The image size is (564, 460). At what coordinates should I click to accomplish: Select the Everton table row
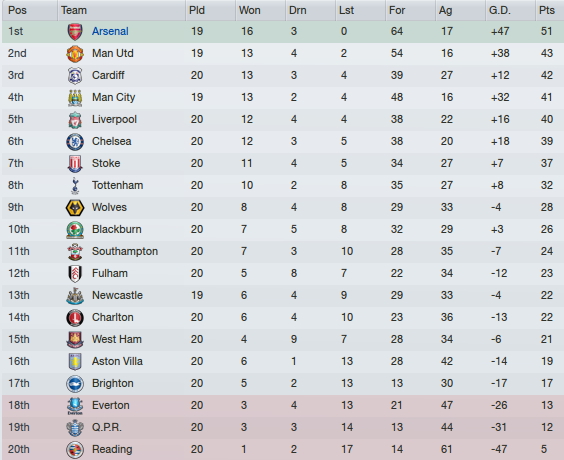pyautogui.click(x=283, y=406)
